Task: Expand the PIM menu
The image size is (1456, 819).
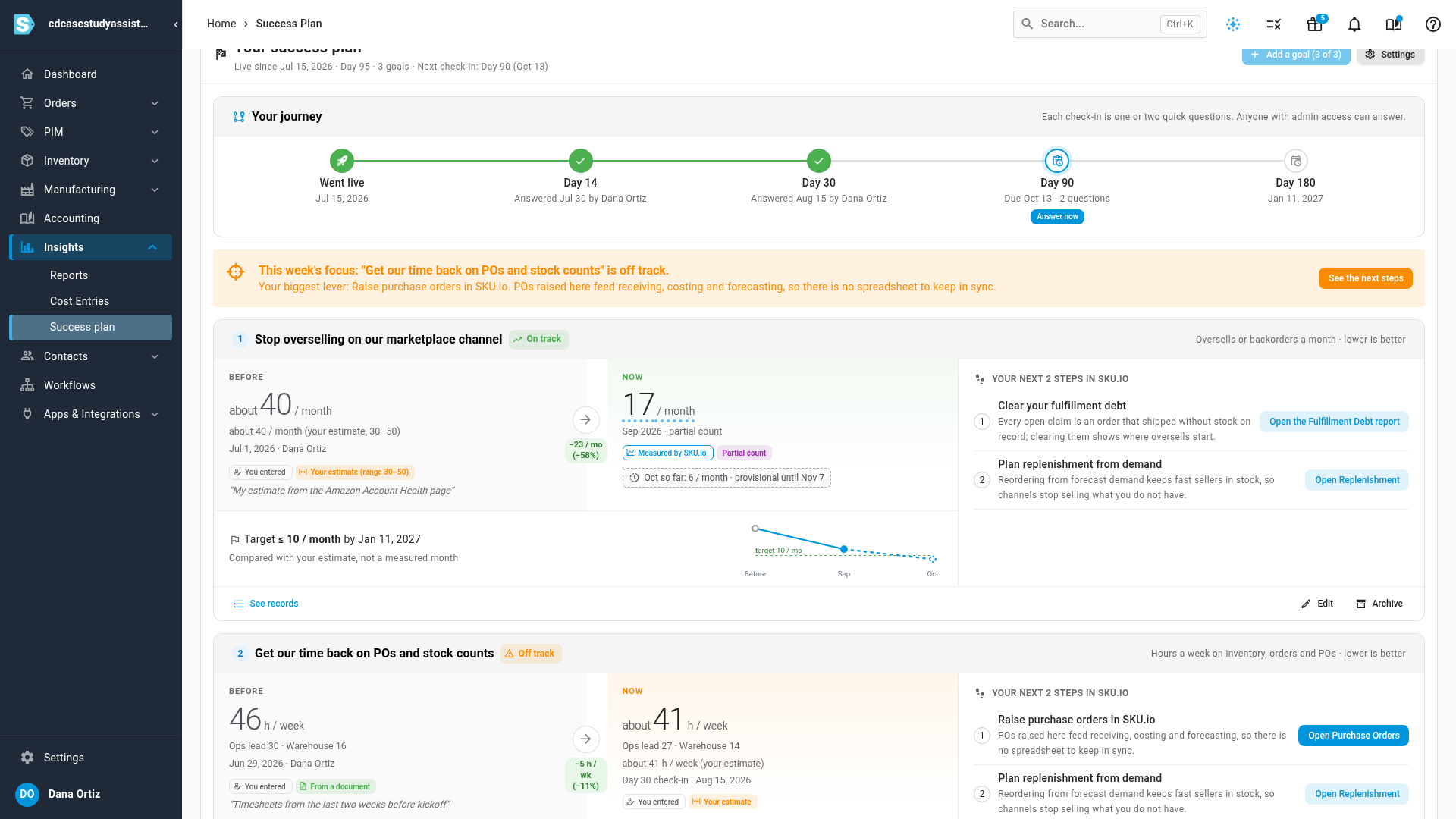Action: 91,132
